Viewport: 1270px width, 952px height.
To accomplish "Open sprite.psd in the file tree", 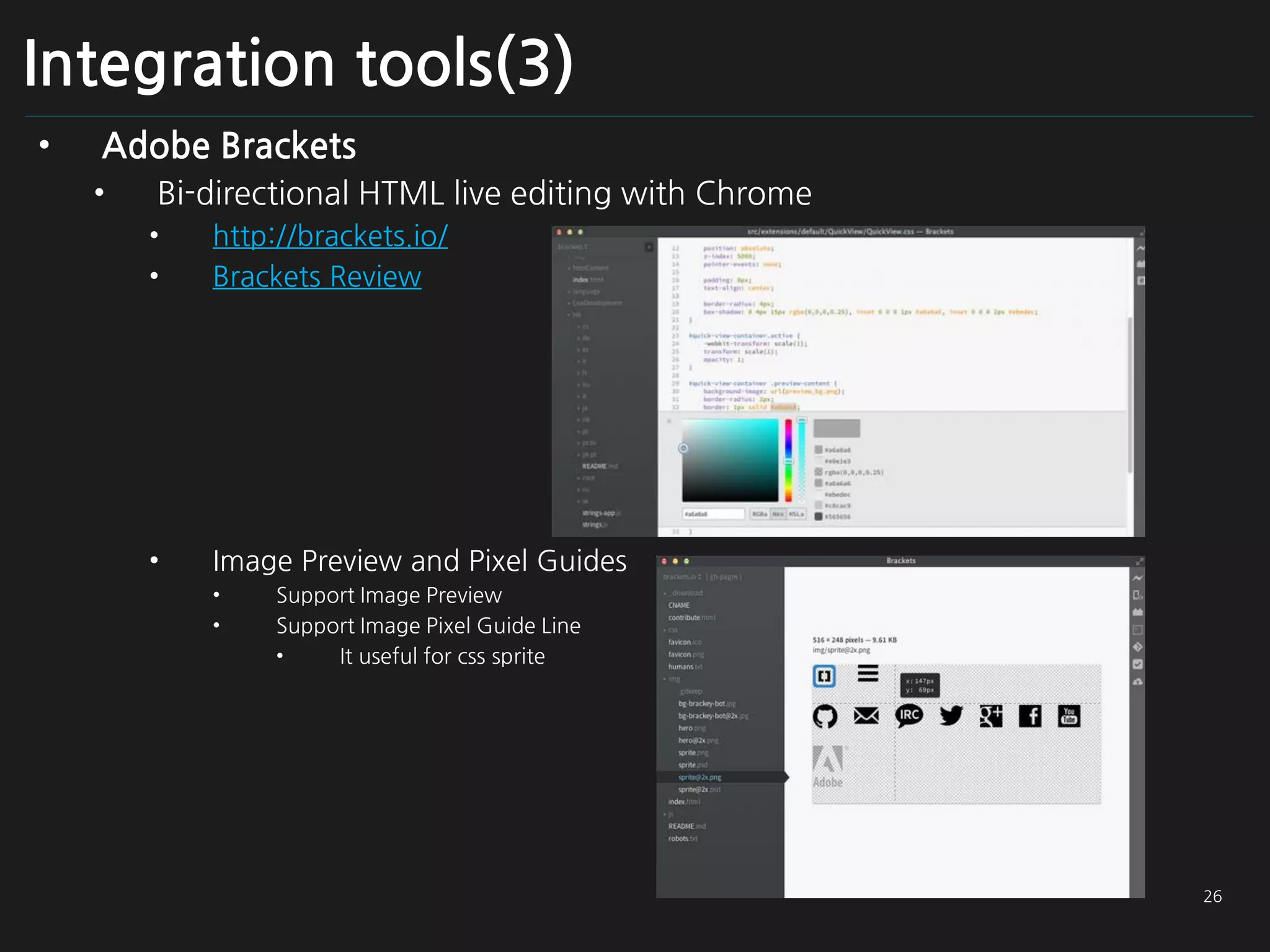I will coord(693,765).
